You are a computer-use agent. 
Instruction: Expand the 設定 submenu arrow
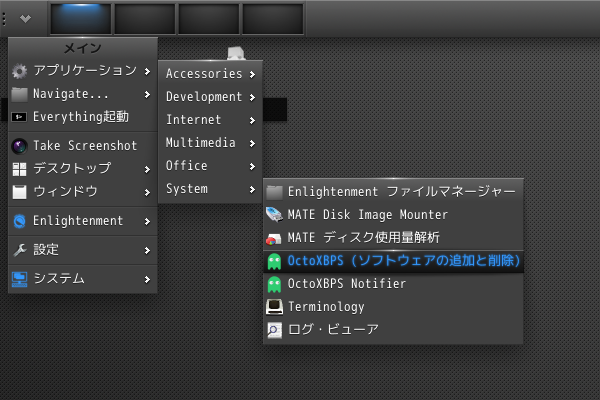[147, 250]
